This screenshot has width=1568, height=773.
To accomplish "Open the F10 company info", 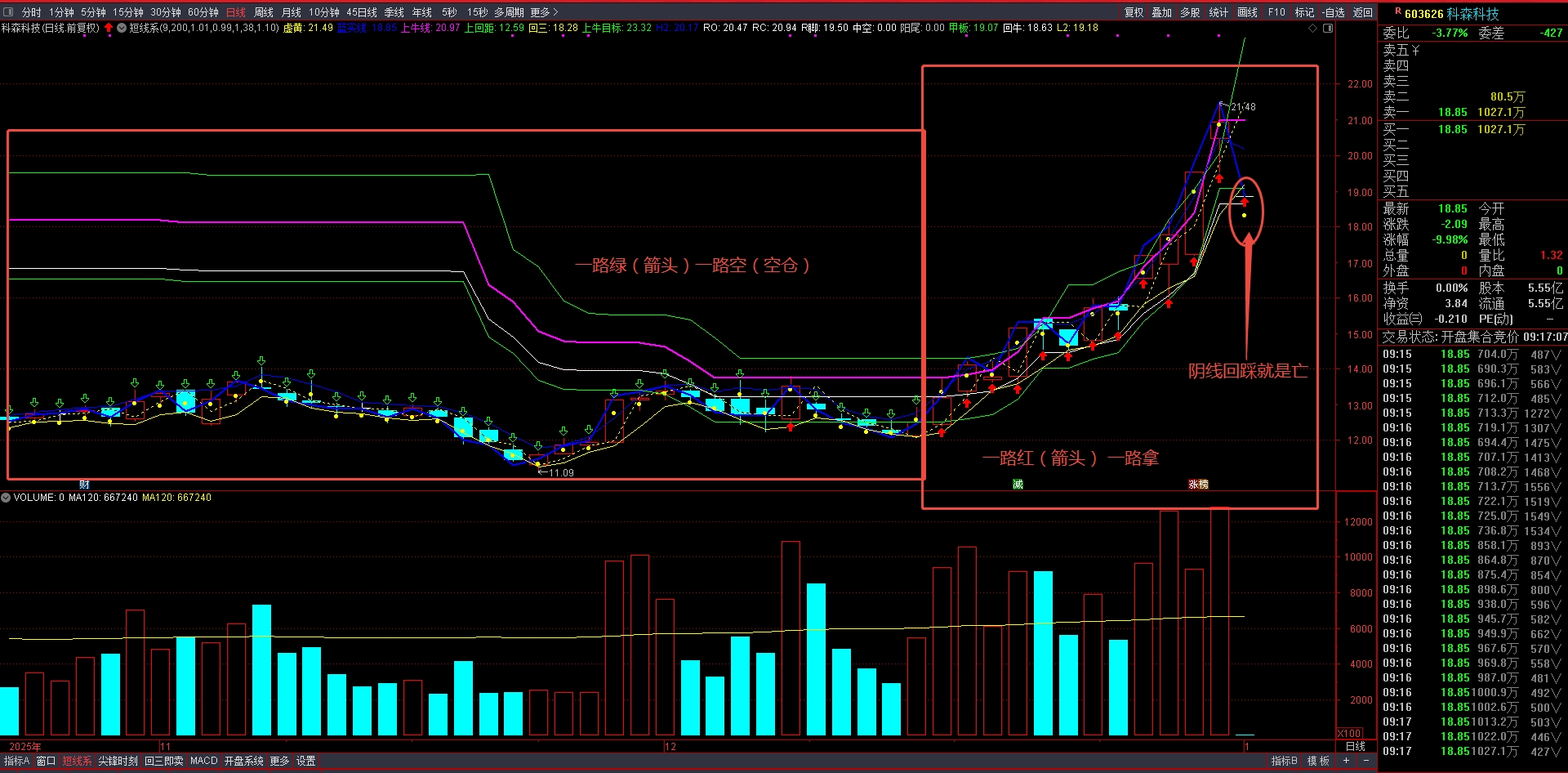I will [1276, 12].
